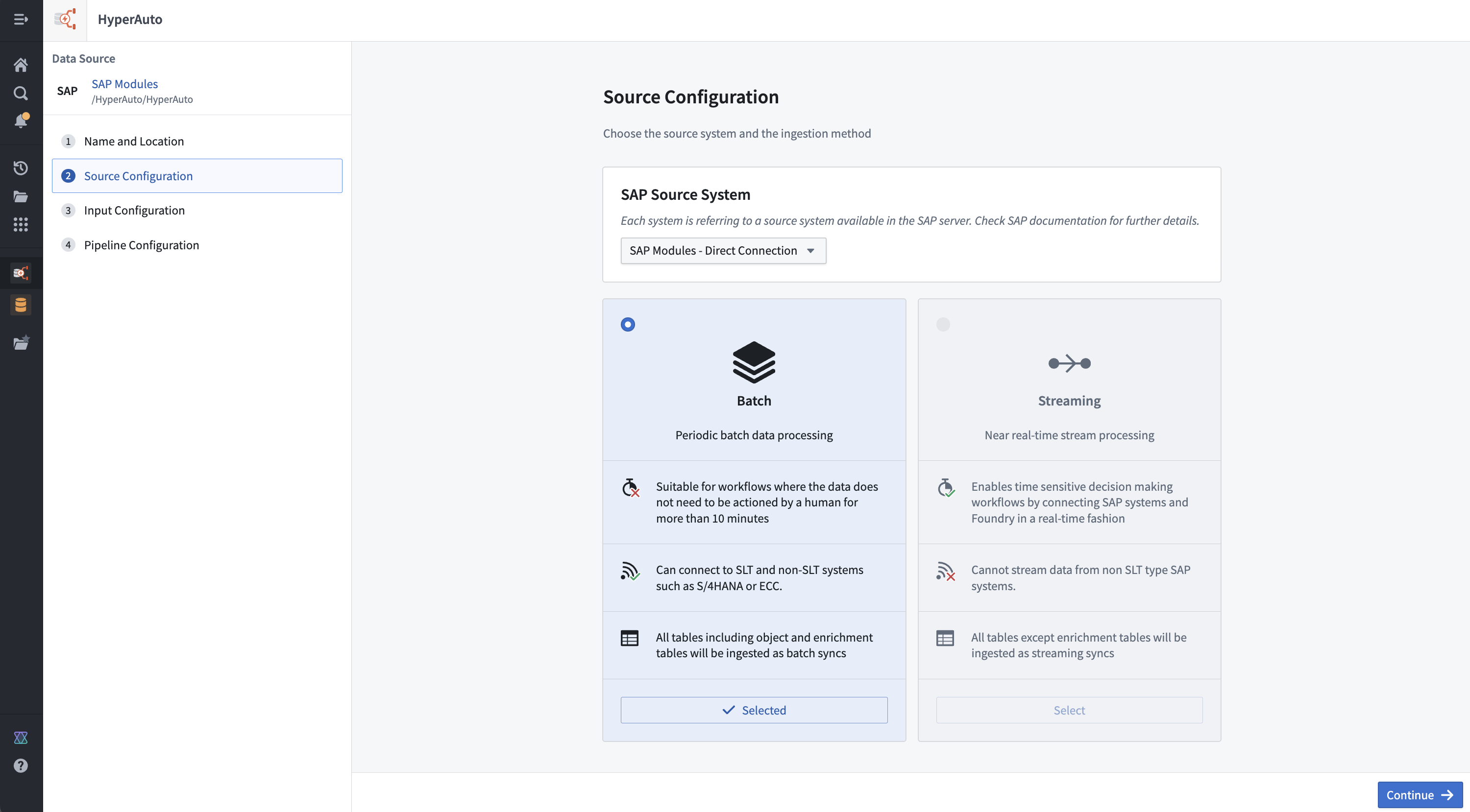The width and height of the screenshot is (1470, 812).
Task: Click Select on the Streaming card
Action: pyautogui.click(x=1068, y=710)
